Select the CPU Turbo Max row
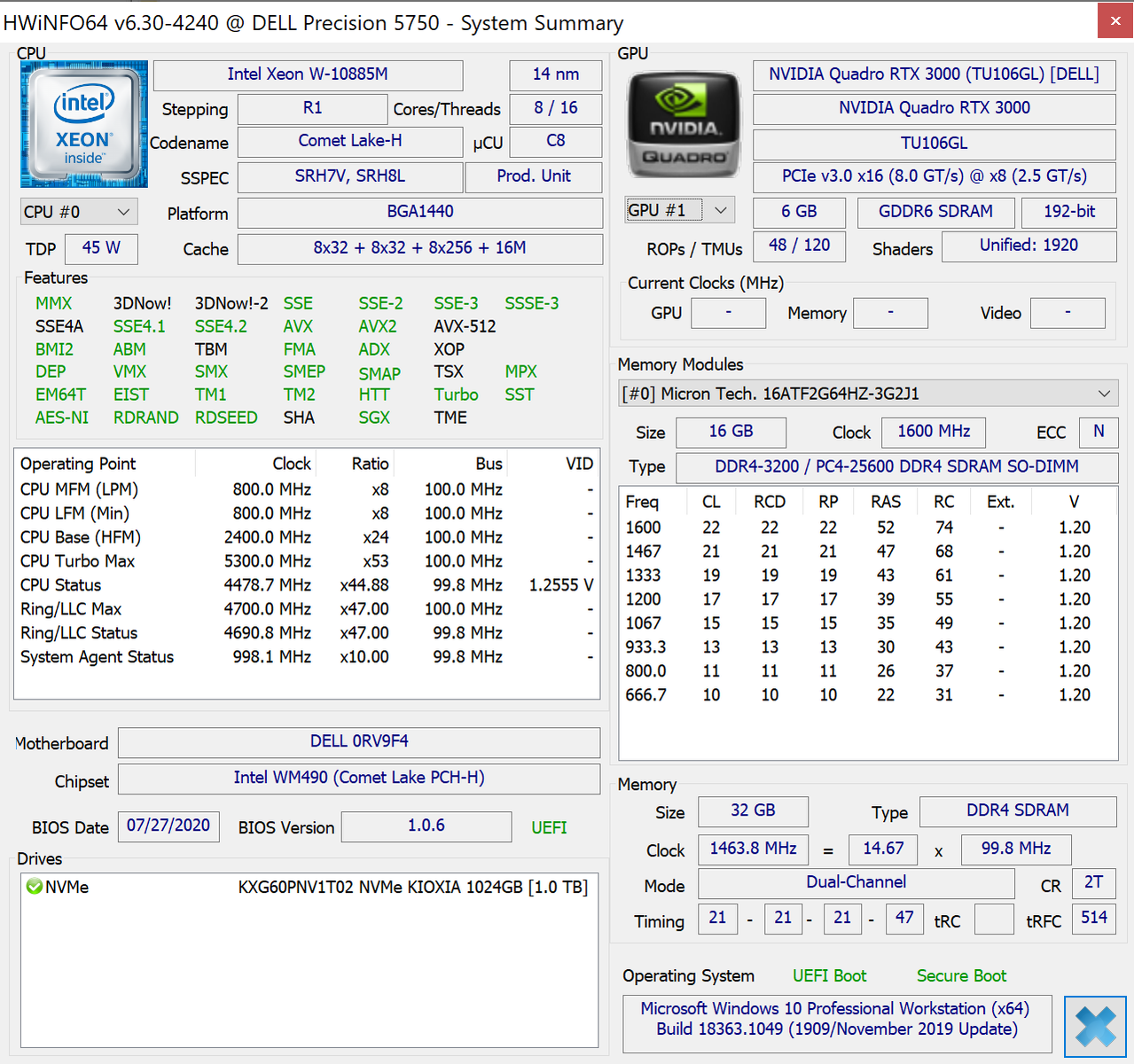 tap(307, 561)
